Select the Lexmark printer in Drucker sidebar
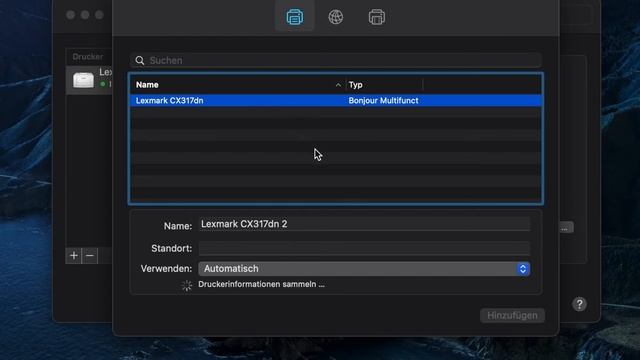This screenshot has width=640, height=360. (x=89, y=80)
